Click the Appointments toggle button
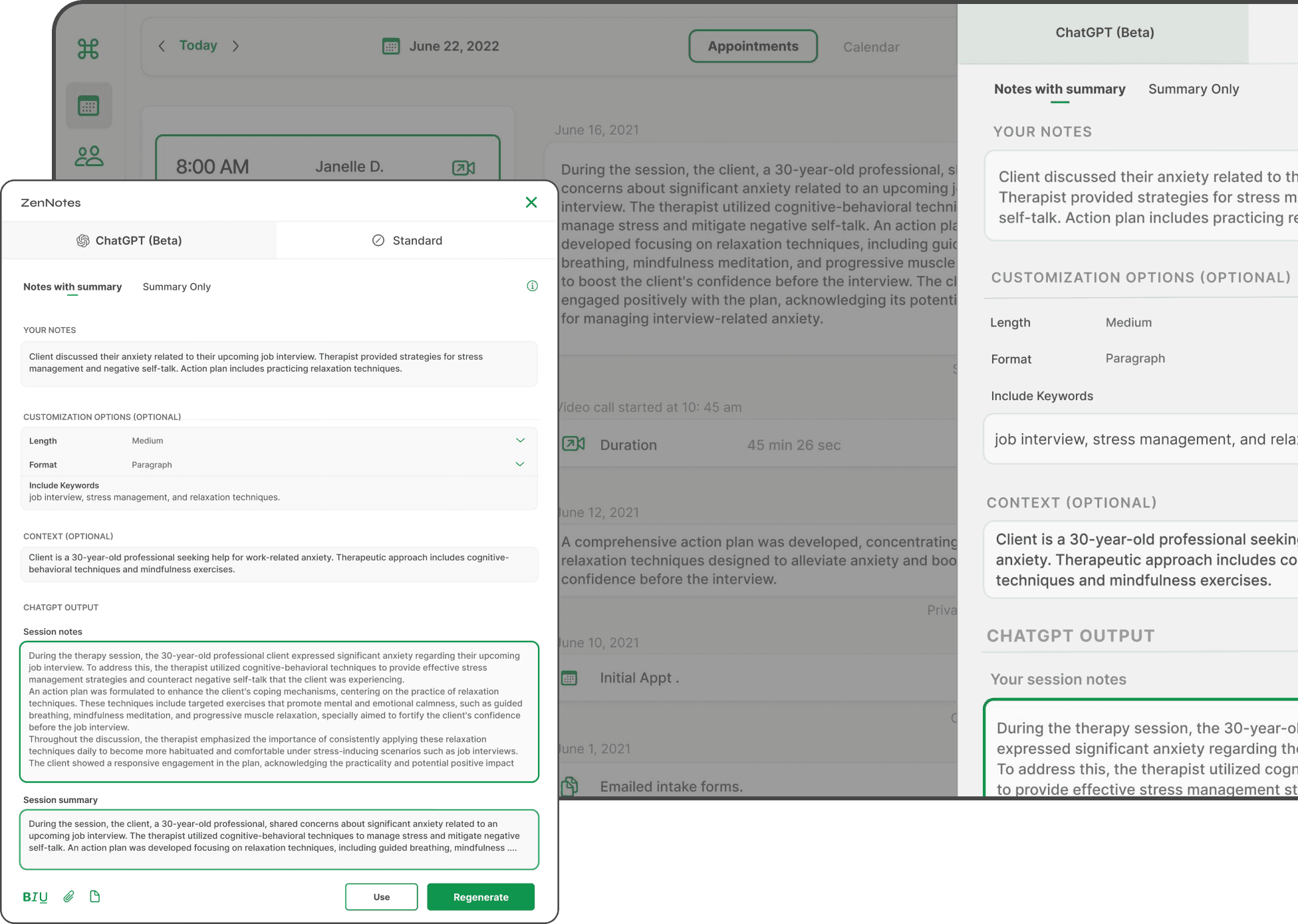The width and height of the screenshot is (1298, 924). point(753,46)
